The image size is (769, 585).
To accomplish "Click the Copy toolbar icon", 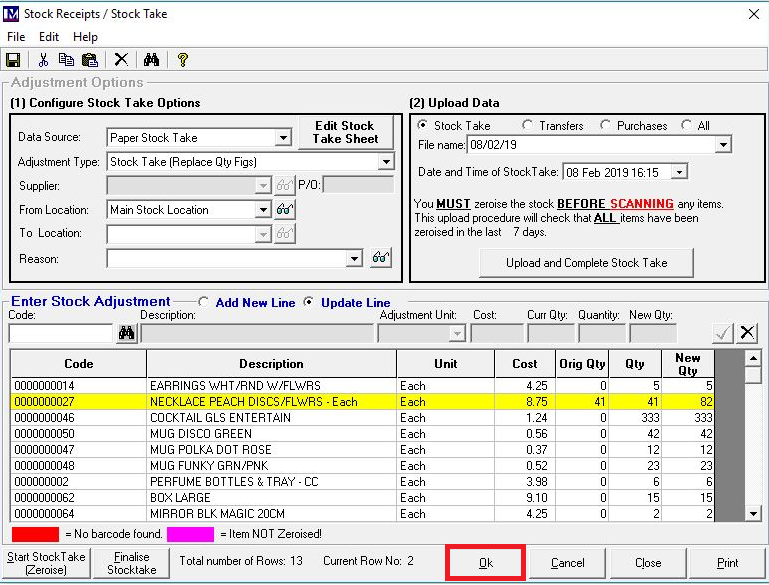I will (x=66, y=60).
